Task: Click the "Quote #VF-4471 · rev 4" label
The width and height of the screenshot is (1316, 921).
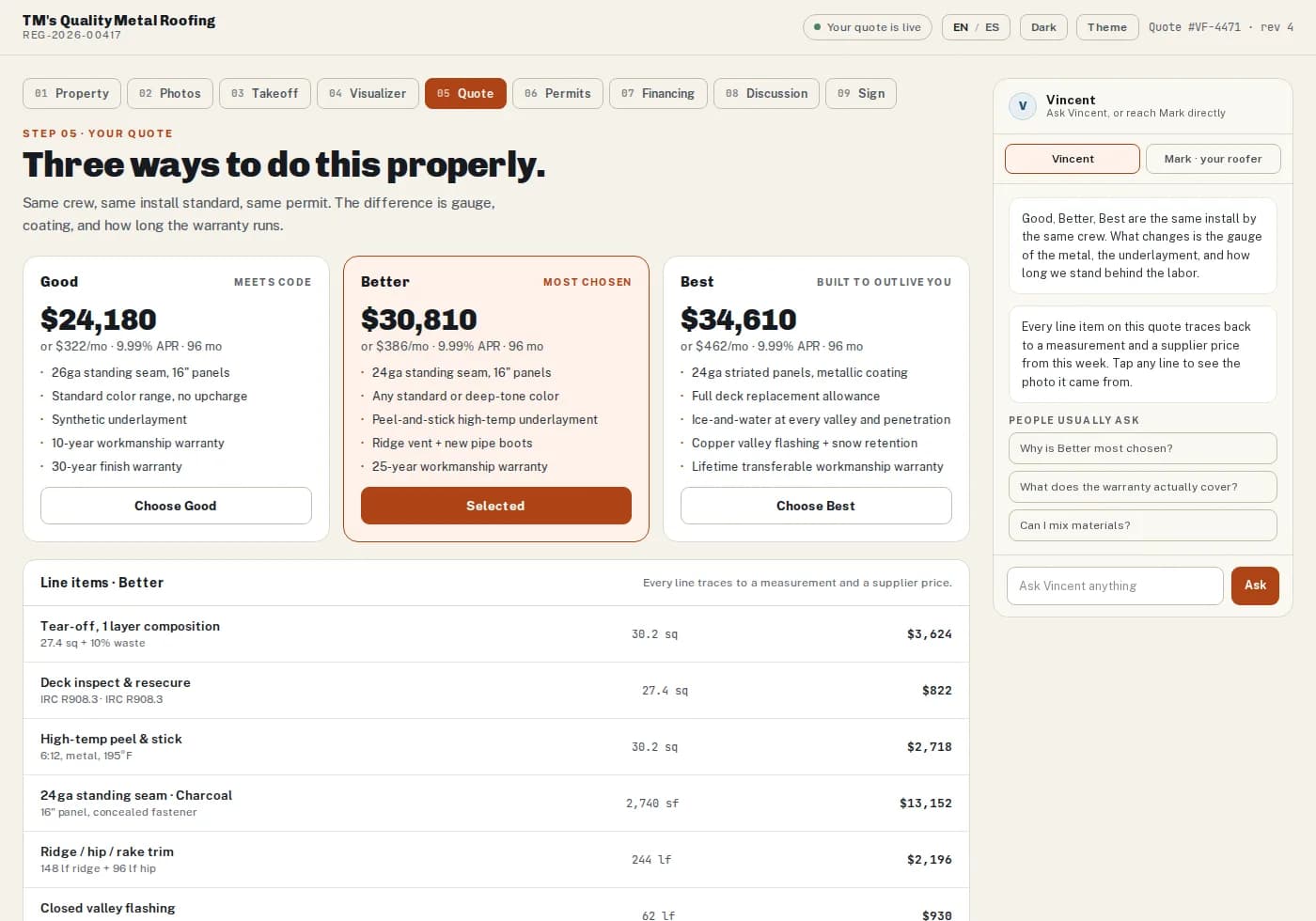Action: click(x=1221, y=27)
